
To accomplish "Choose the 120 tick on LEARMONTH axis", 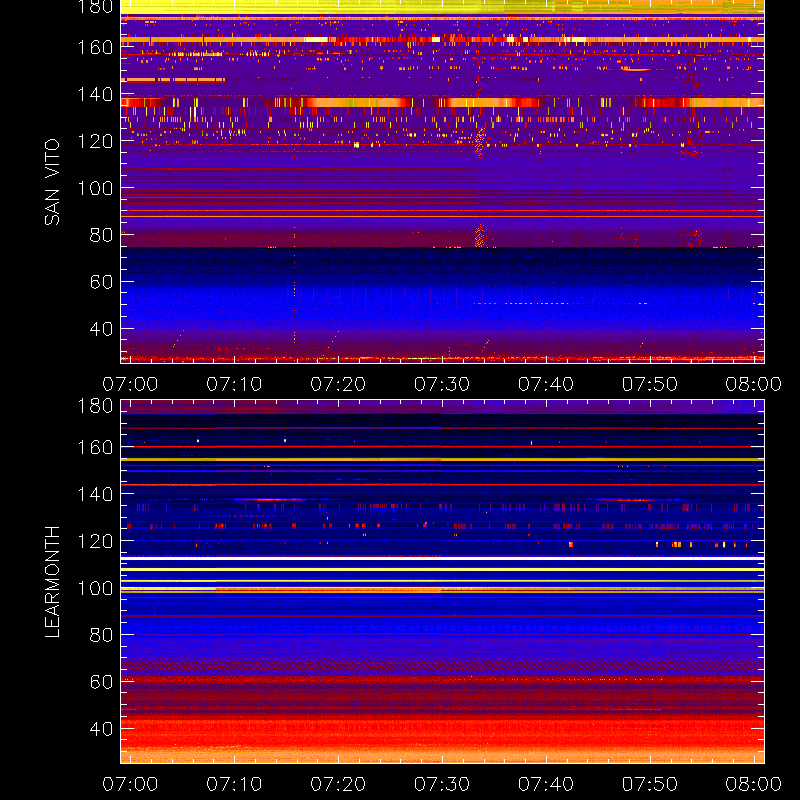I will click(x=95, y=541).
